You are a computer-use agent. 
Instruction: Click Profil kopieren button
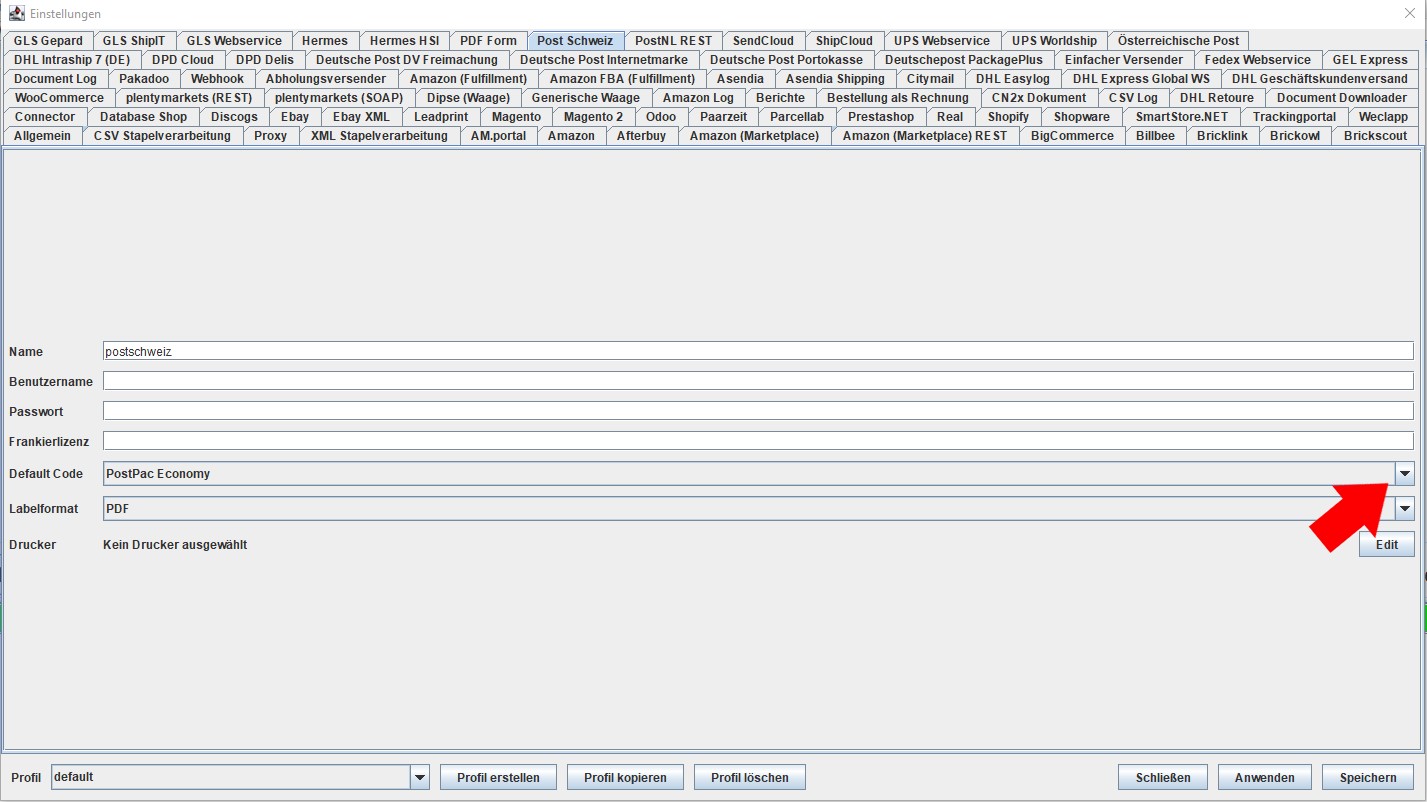click(625, 777)
